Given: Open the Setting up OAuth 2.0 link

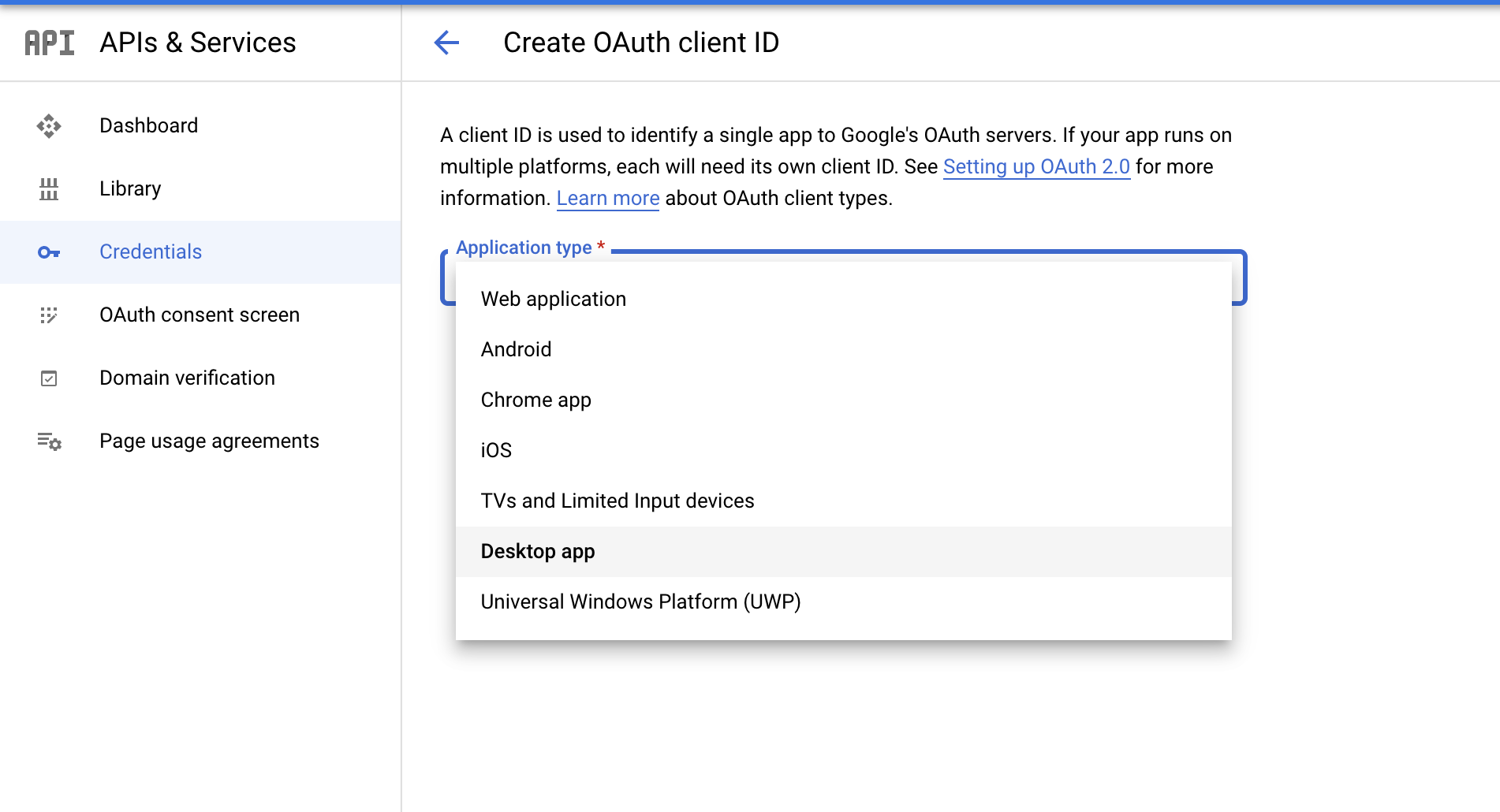Looking at the screenshot, I should click(1036, 167).
